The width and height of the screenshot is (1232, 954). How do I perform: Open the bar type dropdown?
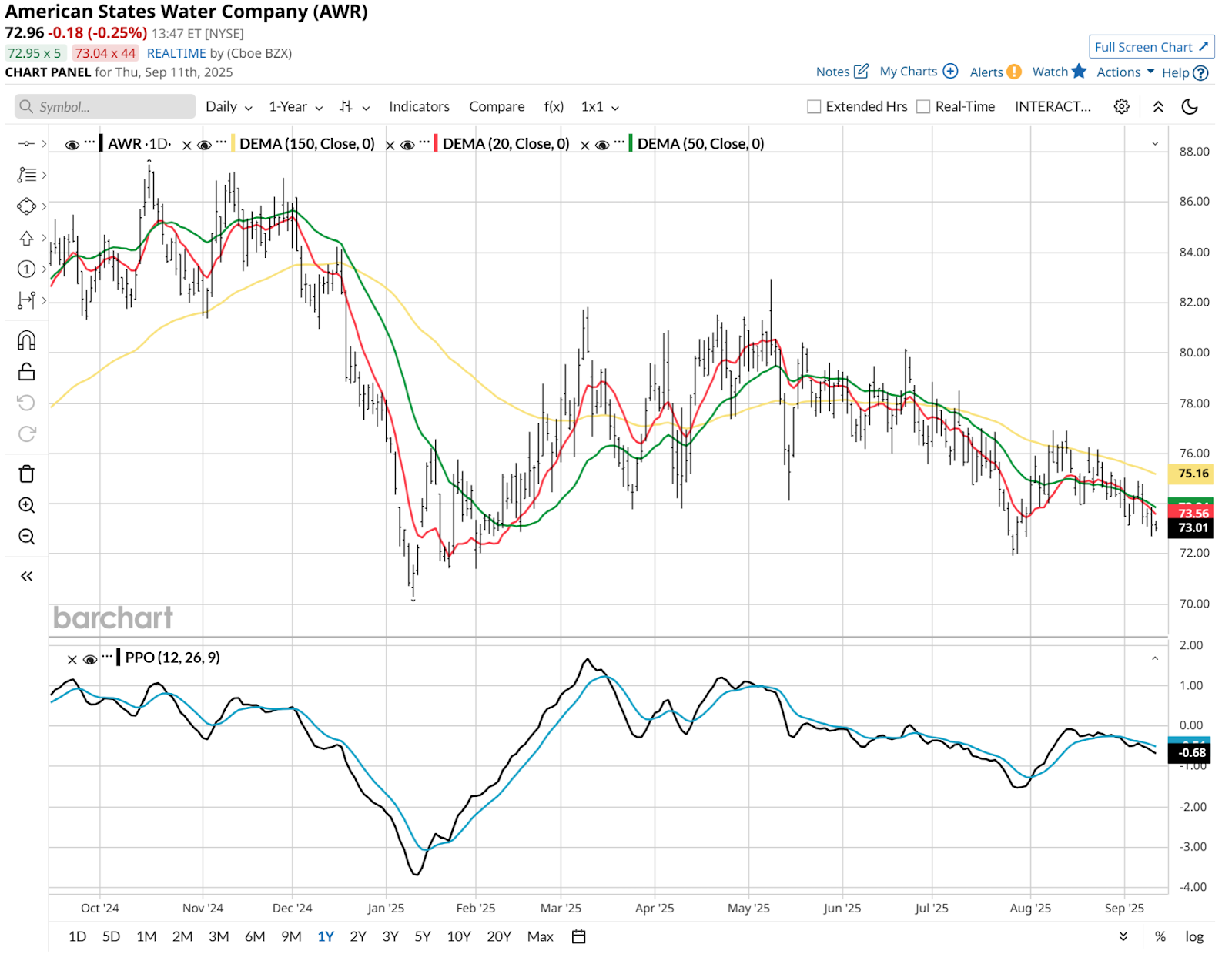tap(355, 107)
